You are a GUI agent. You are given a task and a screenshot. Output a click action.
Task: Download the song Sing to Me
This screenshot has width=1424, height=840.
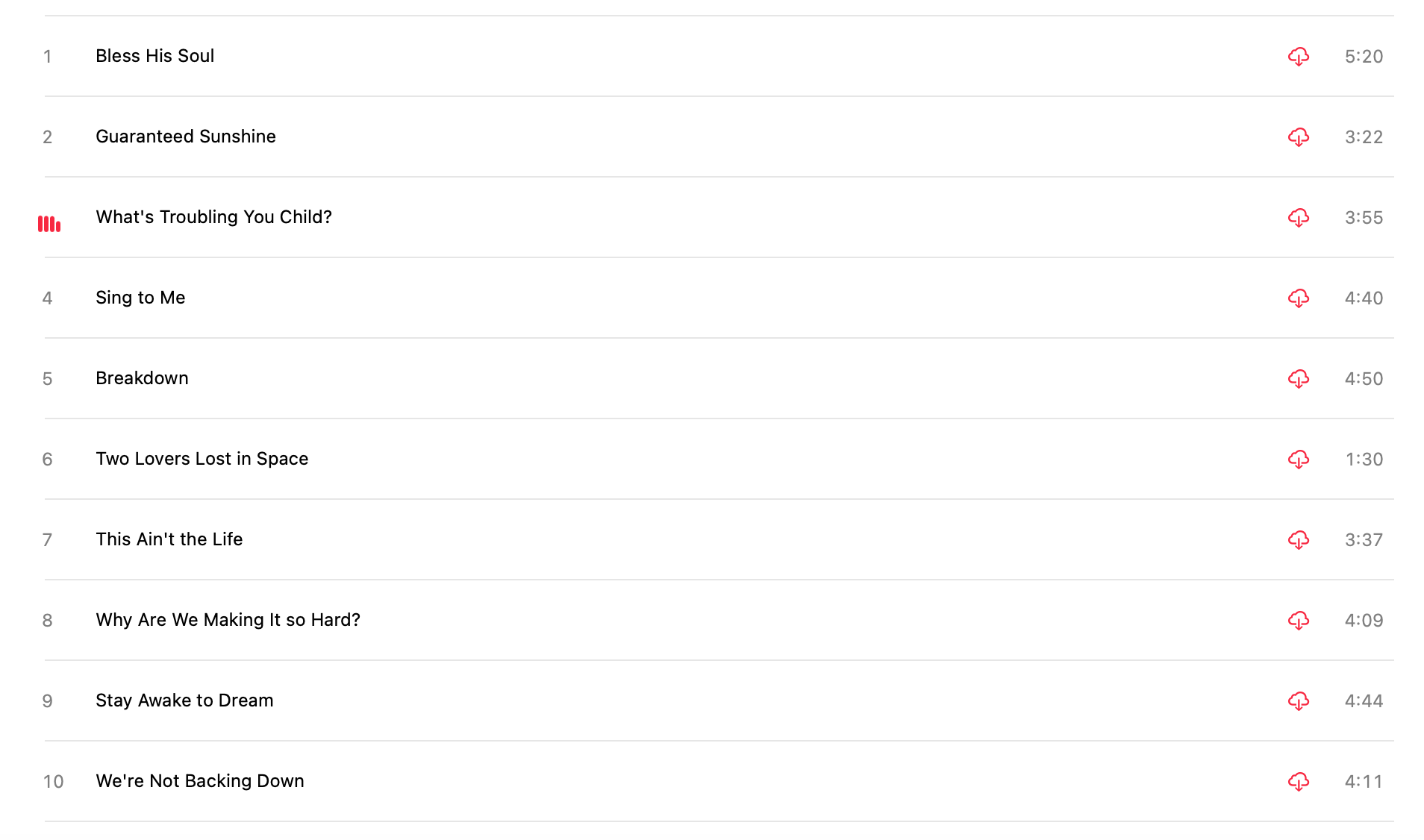[1298, 298]
